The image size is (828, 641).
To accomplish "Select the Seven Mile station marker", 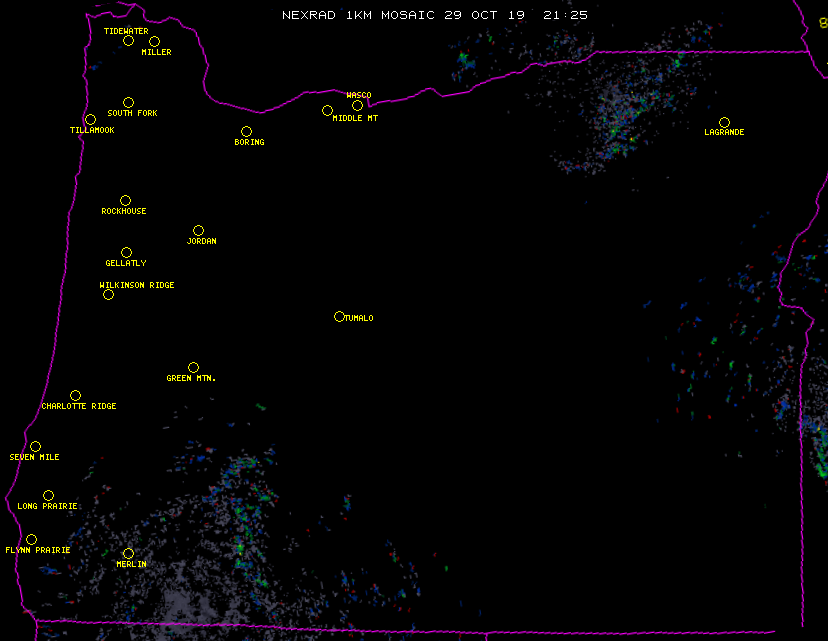I will pos(35,446).
